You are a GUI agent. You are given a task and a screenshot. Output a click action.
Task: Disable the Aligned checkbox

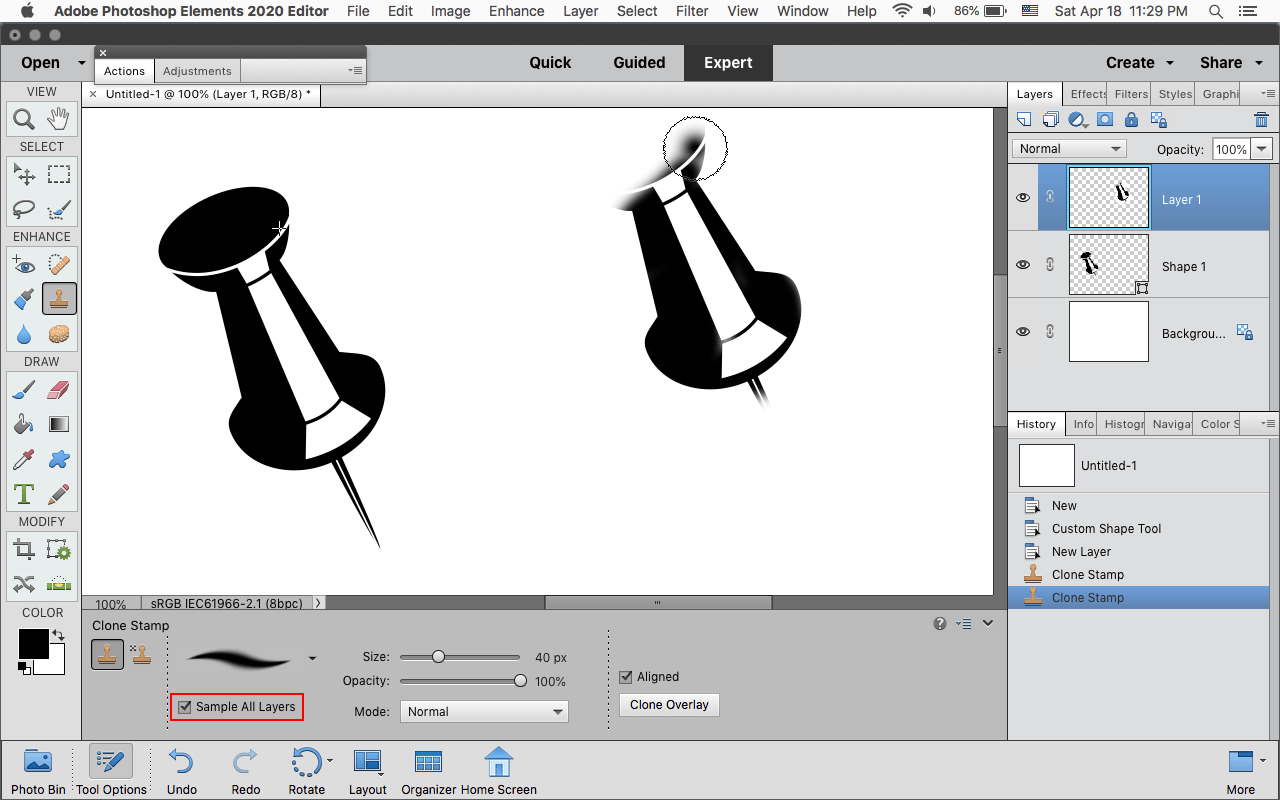pyautogui.click(x=626, y=677)
